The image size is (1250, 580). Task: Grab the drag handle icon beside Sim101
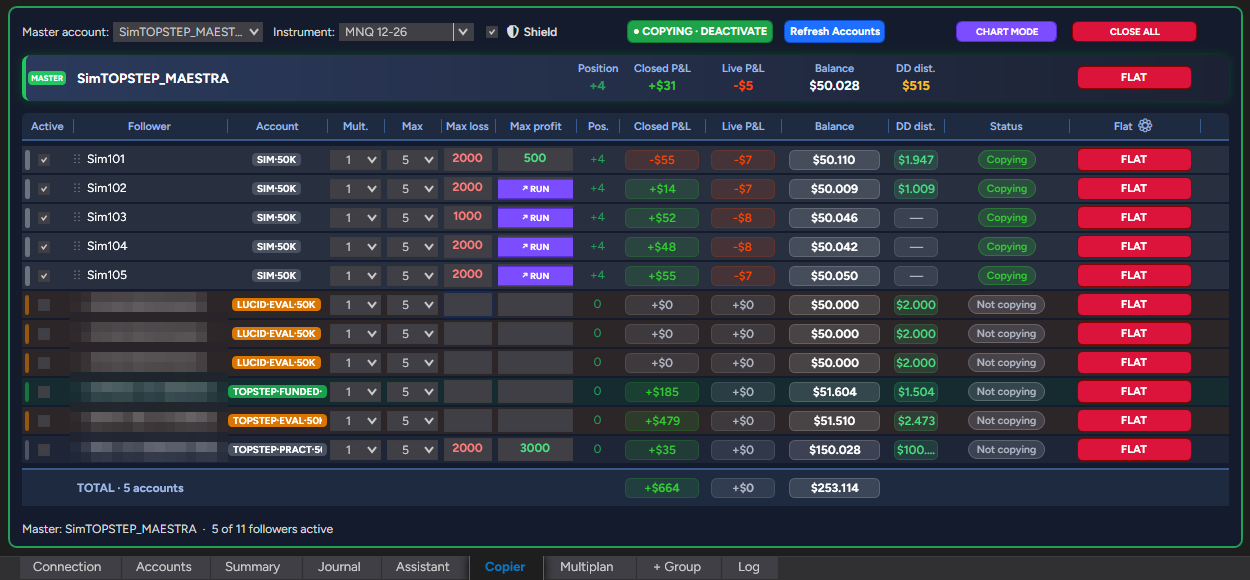coord(76,159)
